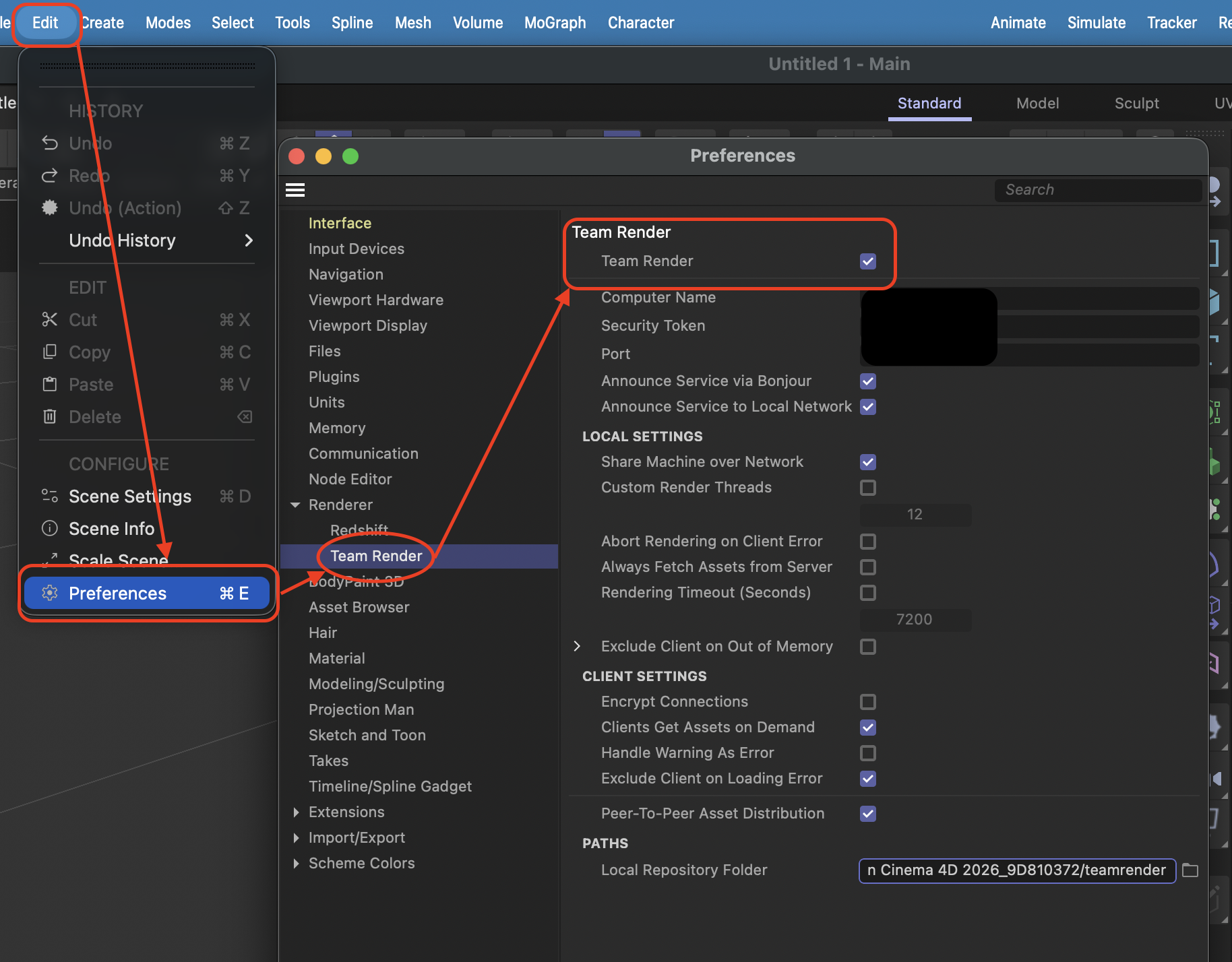Click the Scene Info icon
The width and height of the screenshot is (1232, 962).
[49, 528]
